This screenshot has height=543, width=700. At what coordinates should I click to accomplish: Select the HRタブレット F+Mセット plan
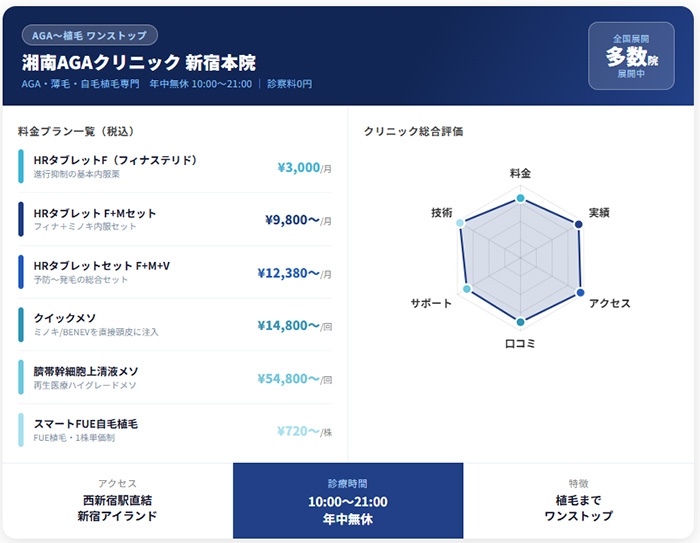click(175, 219)
